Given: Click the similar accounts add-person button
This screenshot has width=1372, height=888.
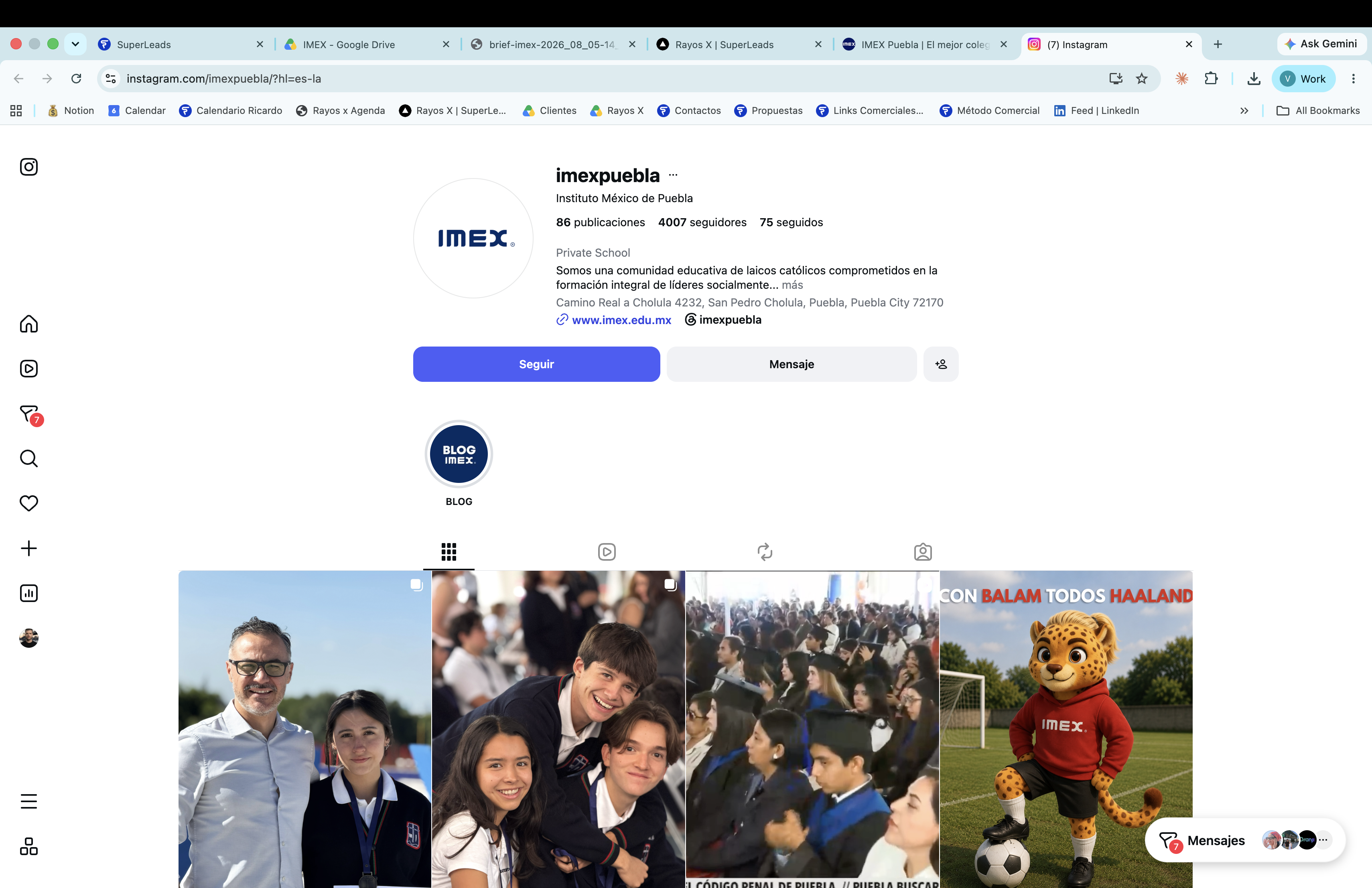Looking at the screenshot, I should [941, 364].
